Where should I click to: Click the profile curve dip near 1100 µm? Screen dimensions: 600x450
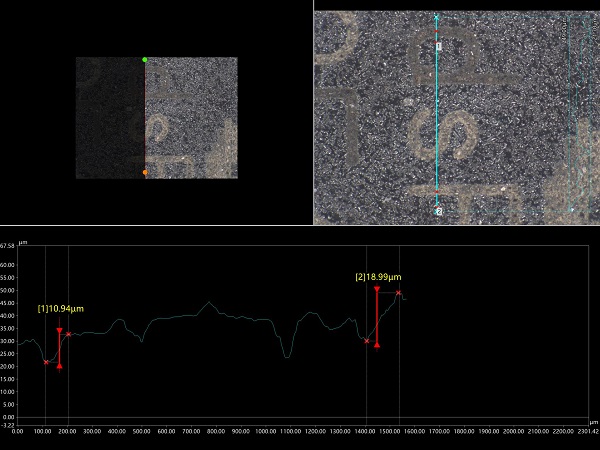pyautogui.click(x=287, y=356)
